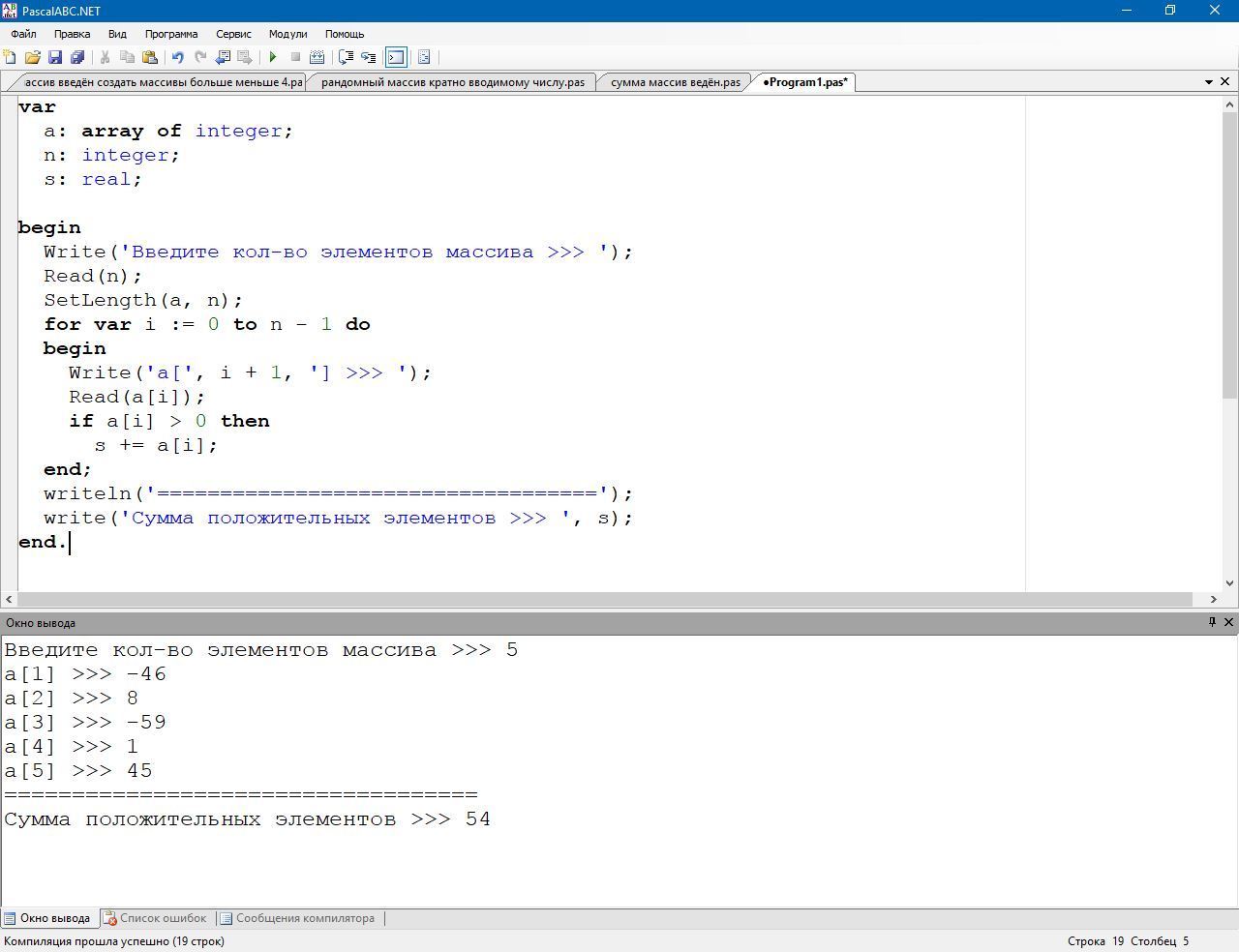Toggle the output window toolbar button
The image size is (1239, 952).
(x=396, y=57)
